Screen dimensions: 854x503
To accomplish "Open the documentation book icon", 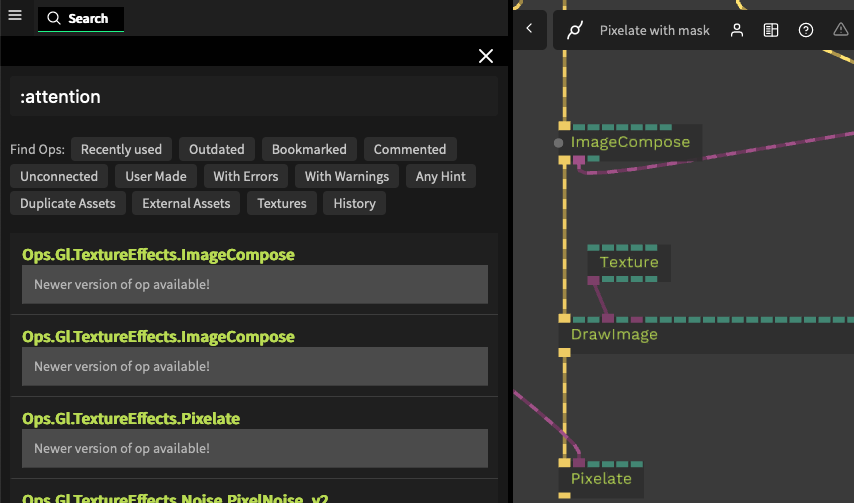I will click(771, 30).
